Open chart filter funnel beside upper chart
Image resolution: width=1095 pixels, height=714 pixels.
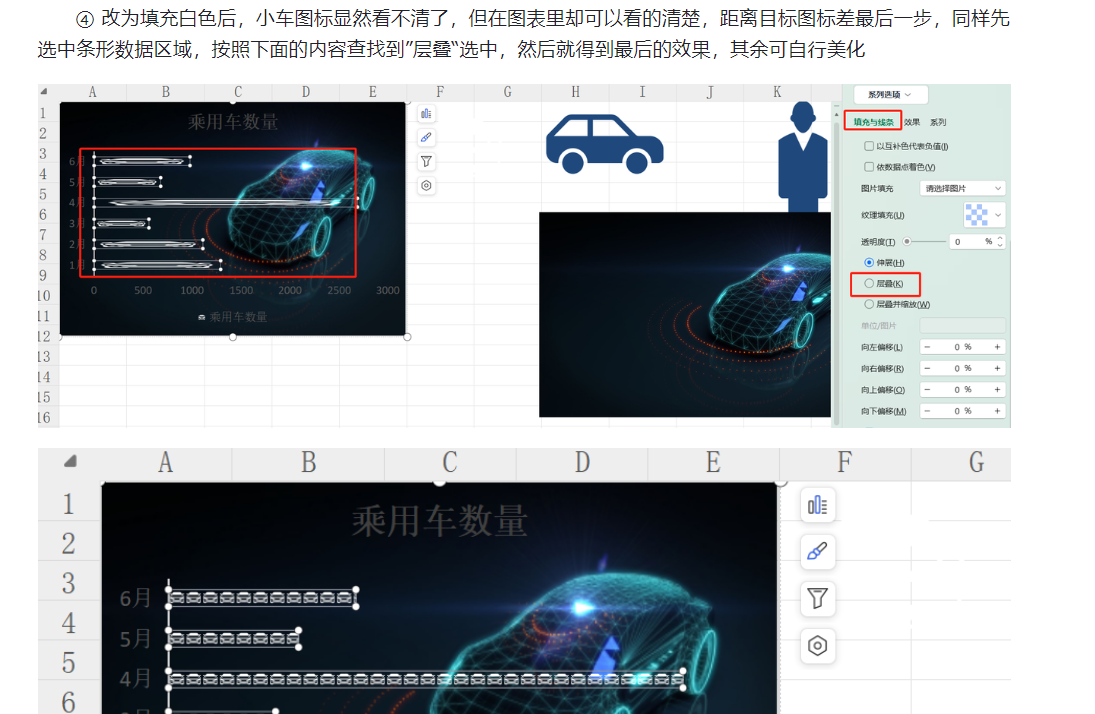point(426,161)
